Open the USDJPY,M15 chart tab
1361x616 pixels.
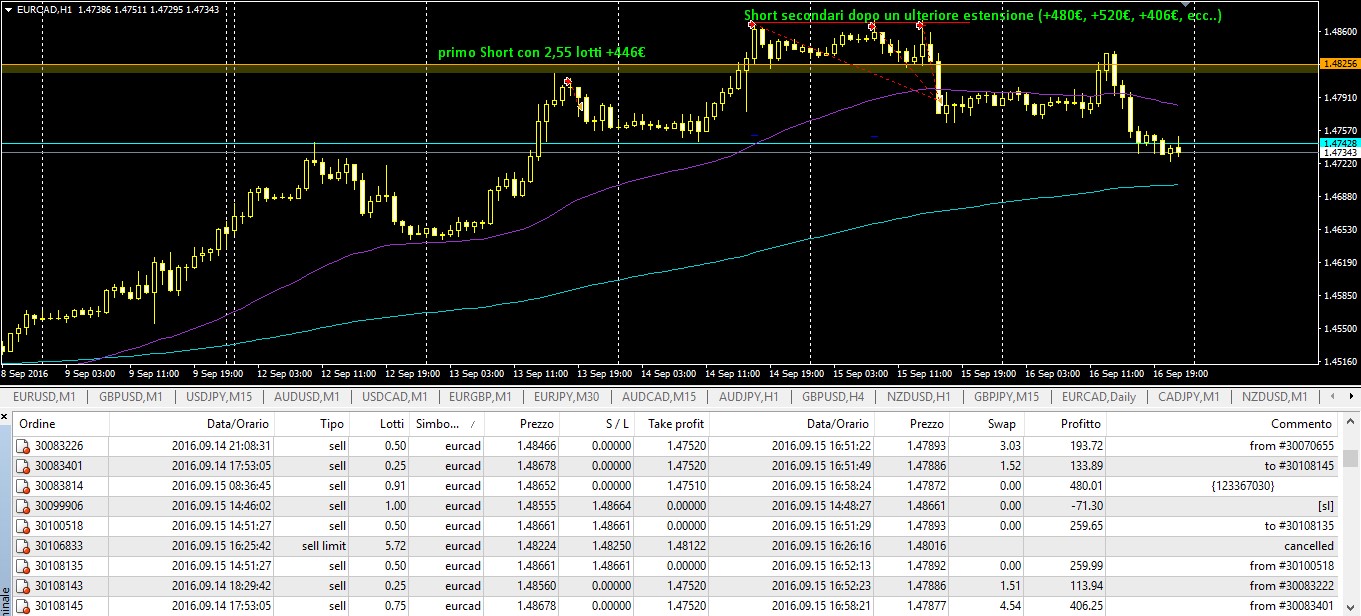(x=219, y=397)
